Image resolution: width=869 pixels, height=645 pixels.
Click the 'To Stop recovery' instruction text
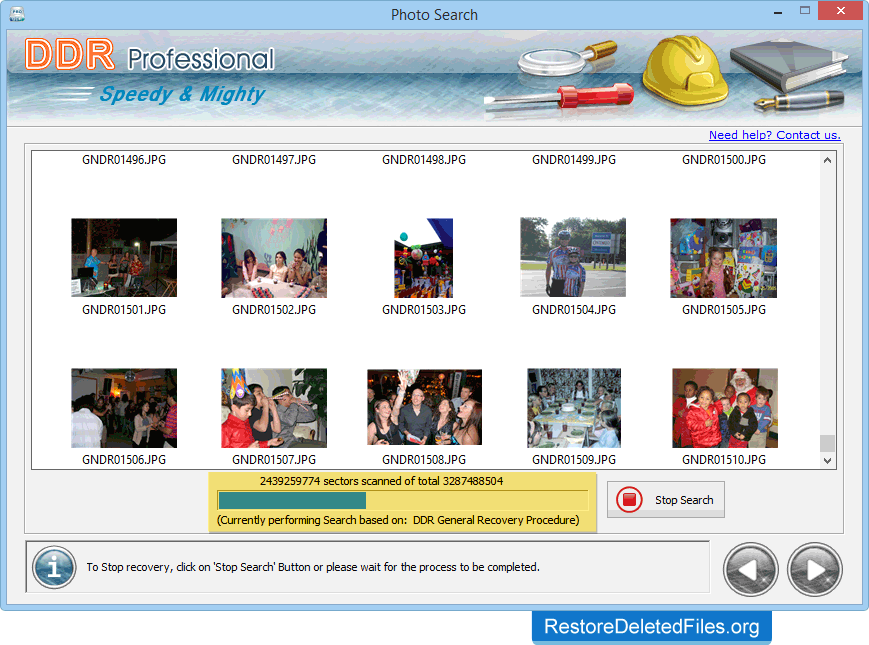pos(313,567)
